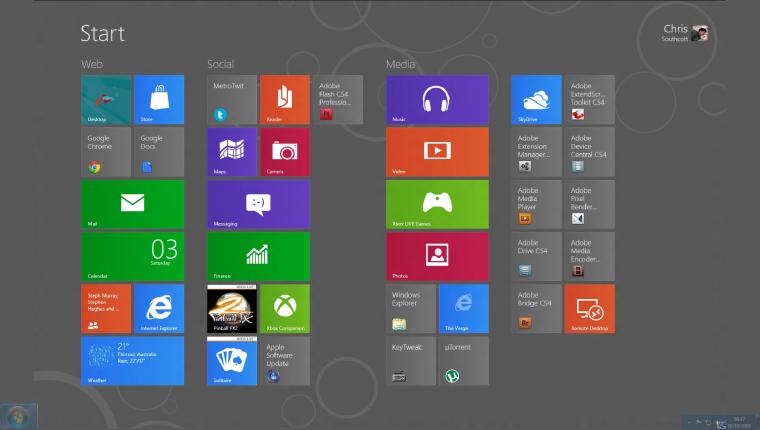Screen dimensions: 760x430
Task: Click the Windows Start orb
Action: (17, 417)
